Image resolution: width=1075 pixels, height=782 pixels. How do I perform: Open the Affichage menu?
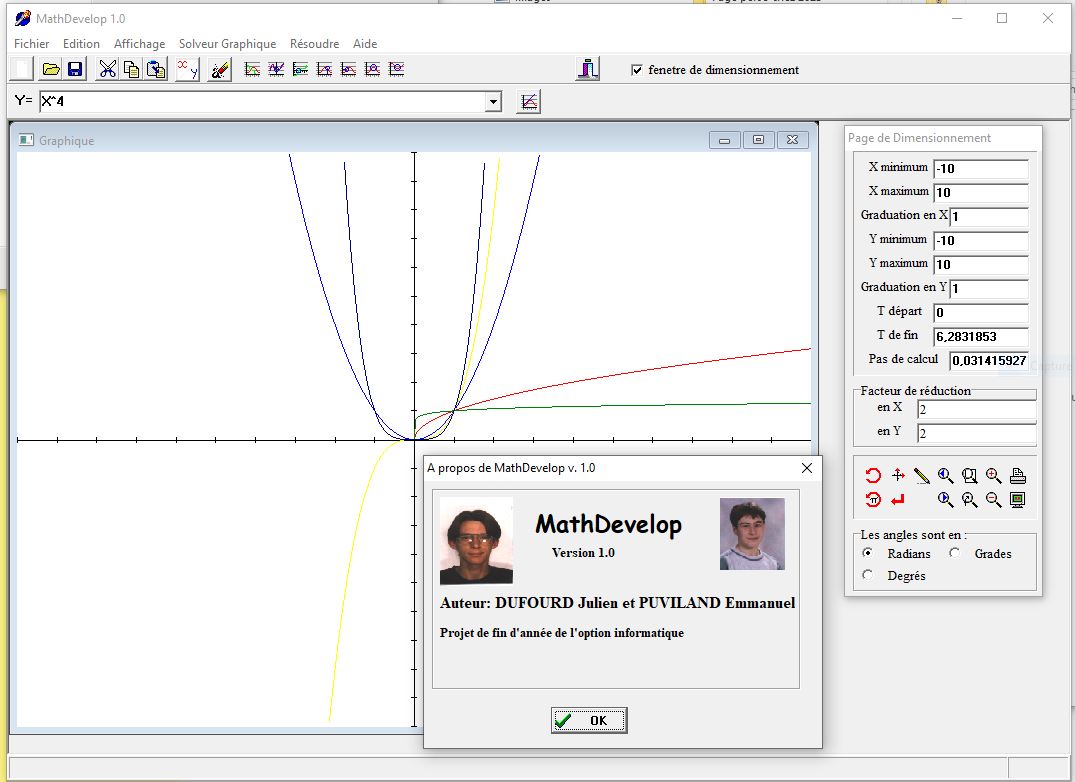[139, 44]
